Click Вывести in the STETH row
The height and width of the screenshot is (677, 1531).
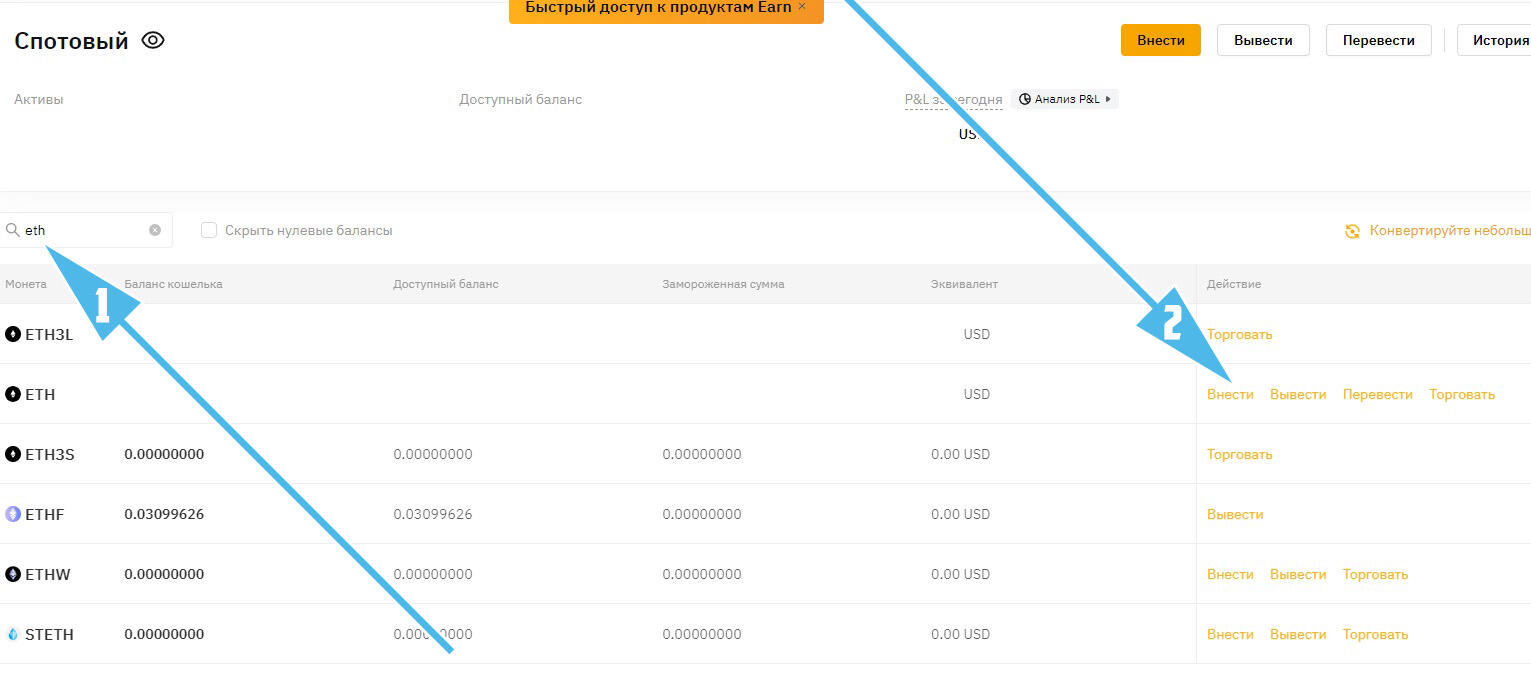pos(1298,634)
